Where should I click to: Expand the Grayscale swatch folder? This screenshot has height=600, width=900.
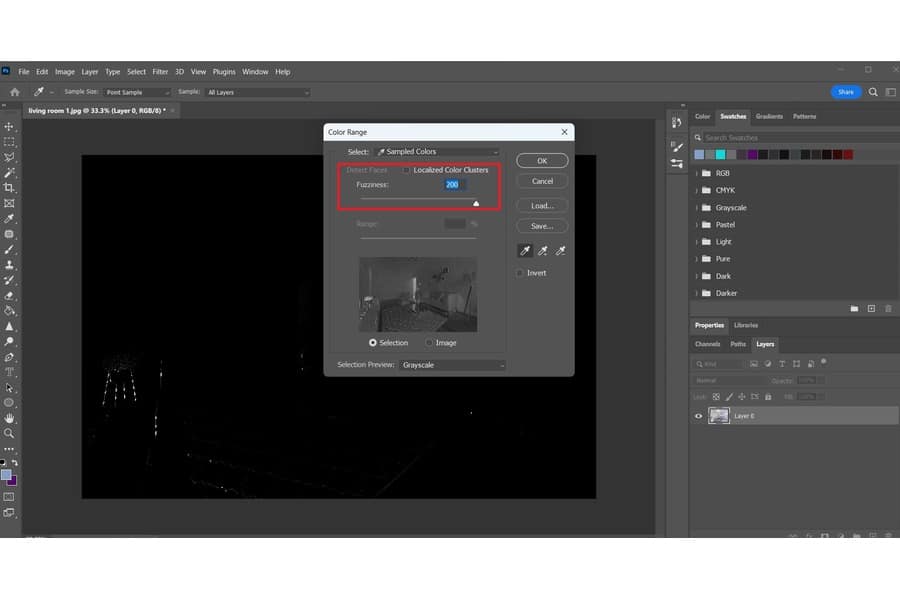point(697,208)
